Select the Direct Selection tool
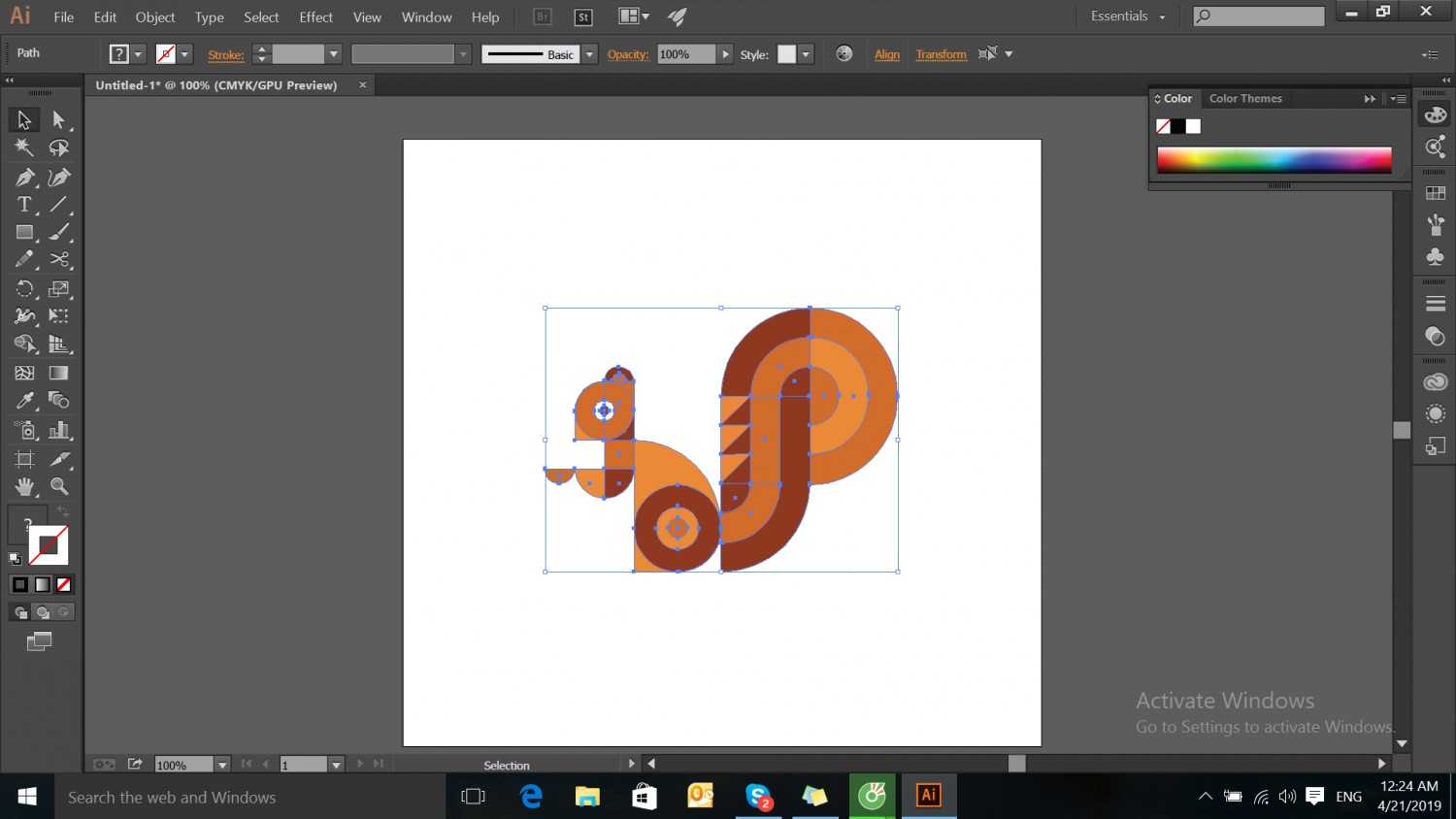The height and width of the screenshot is (819, 1456). click(59, 119)
